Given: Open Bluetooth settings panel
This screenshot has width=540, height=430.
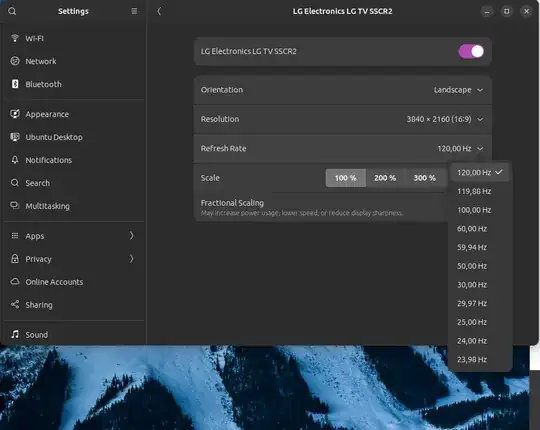Looking at the screenshot, I should pyautogui.click(x=74, y=84).
